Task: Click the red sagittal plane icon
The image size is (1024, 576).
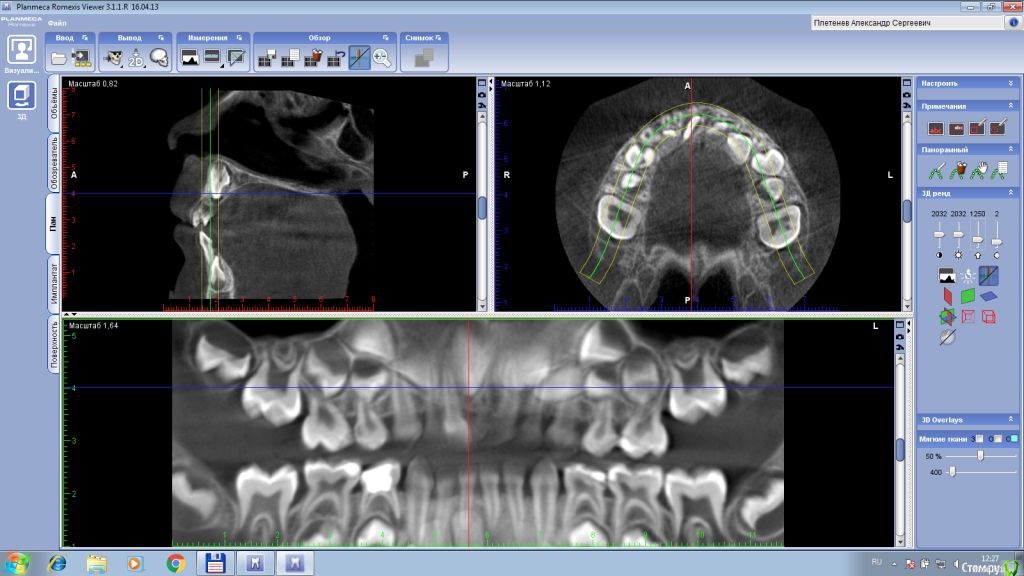Action: click(945, 297)
